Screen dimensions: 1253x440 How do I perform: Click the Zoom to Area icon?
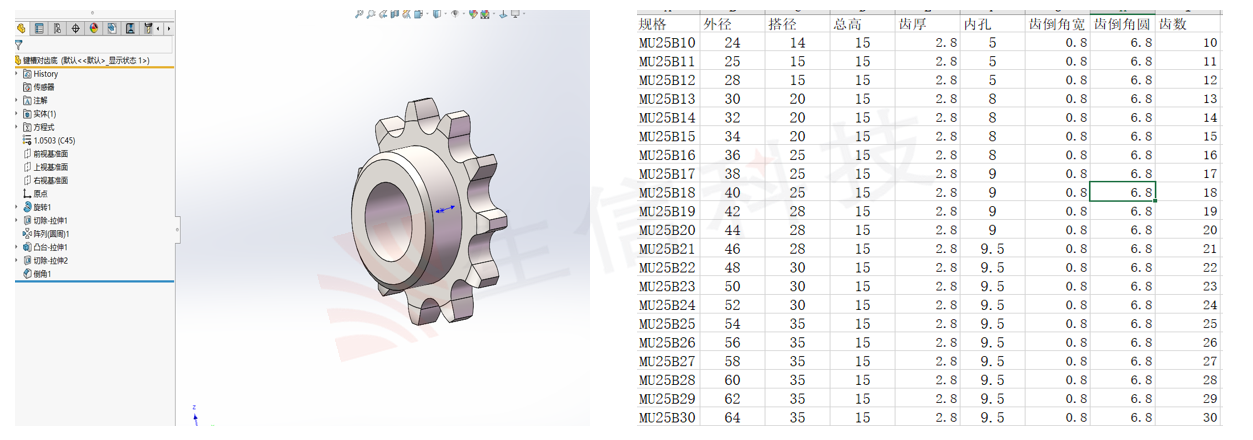[371, 14]
